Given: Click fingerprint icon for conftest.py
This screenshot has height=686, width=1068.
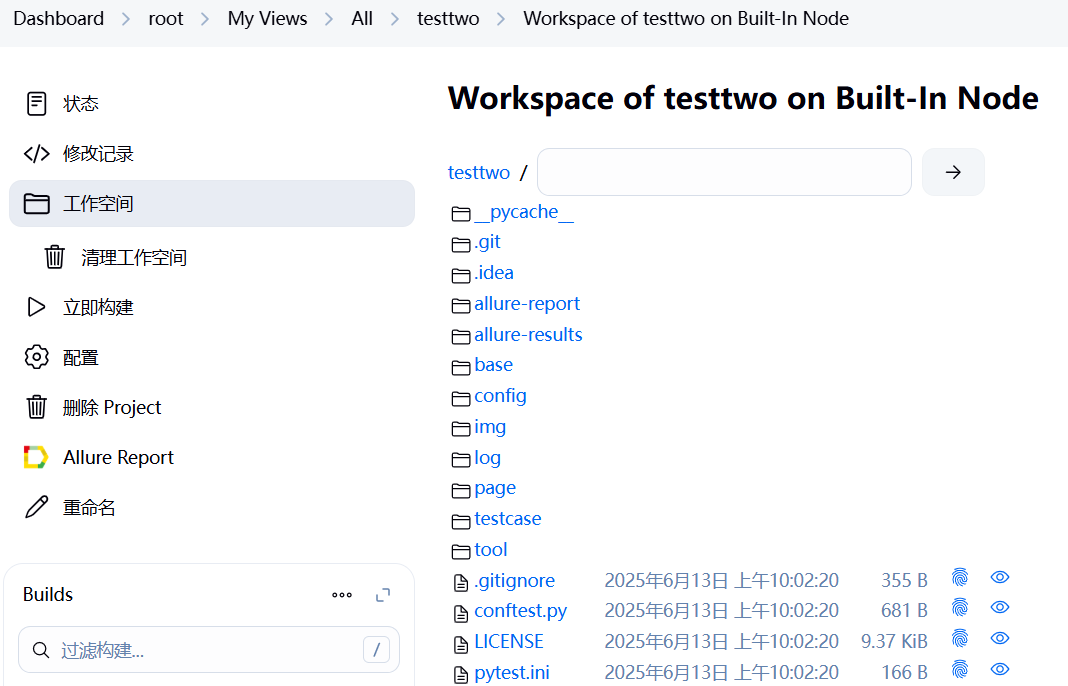Looking at the screenshot, I should coord(960,608).
